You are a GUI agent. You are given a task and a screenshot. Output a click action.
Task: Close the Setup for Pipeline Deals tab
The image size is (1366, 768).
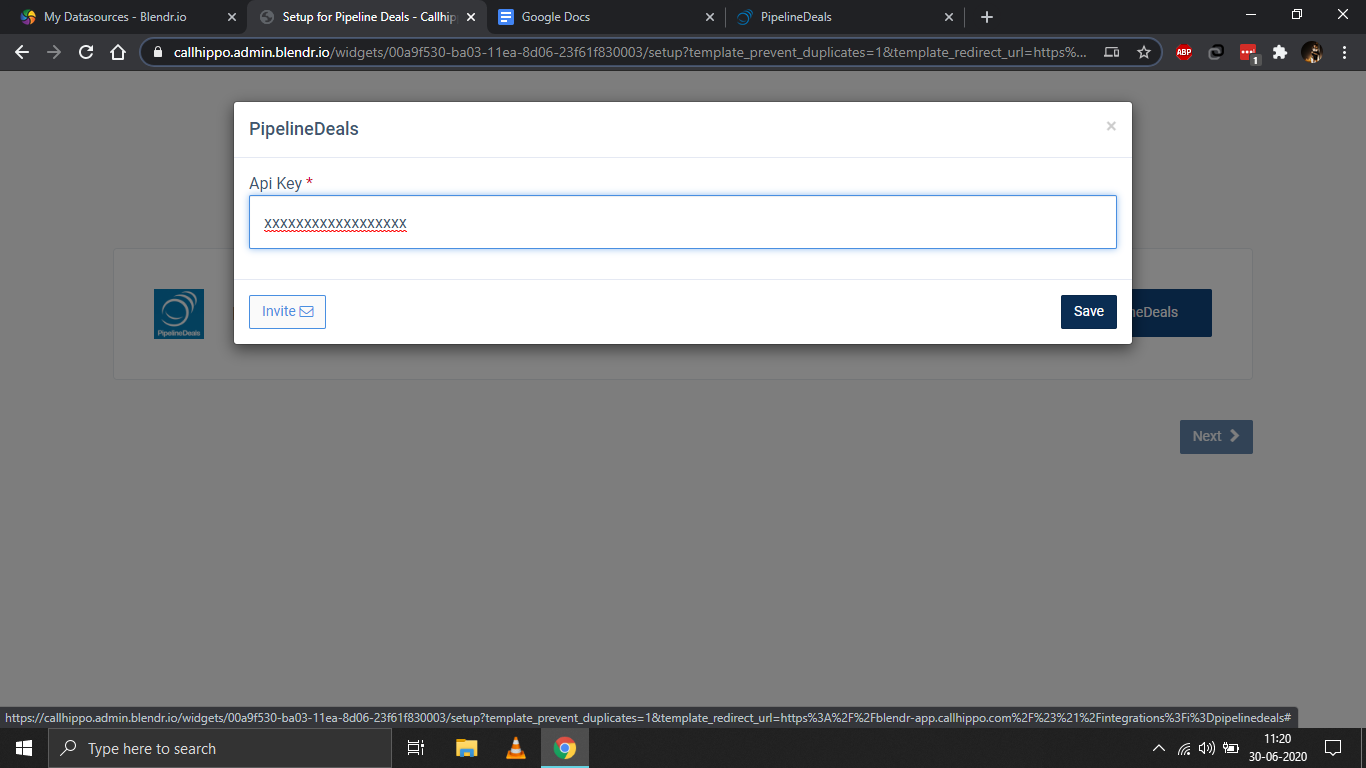(471, 17)
